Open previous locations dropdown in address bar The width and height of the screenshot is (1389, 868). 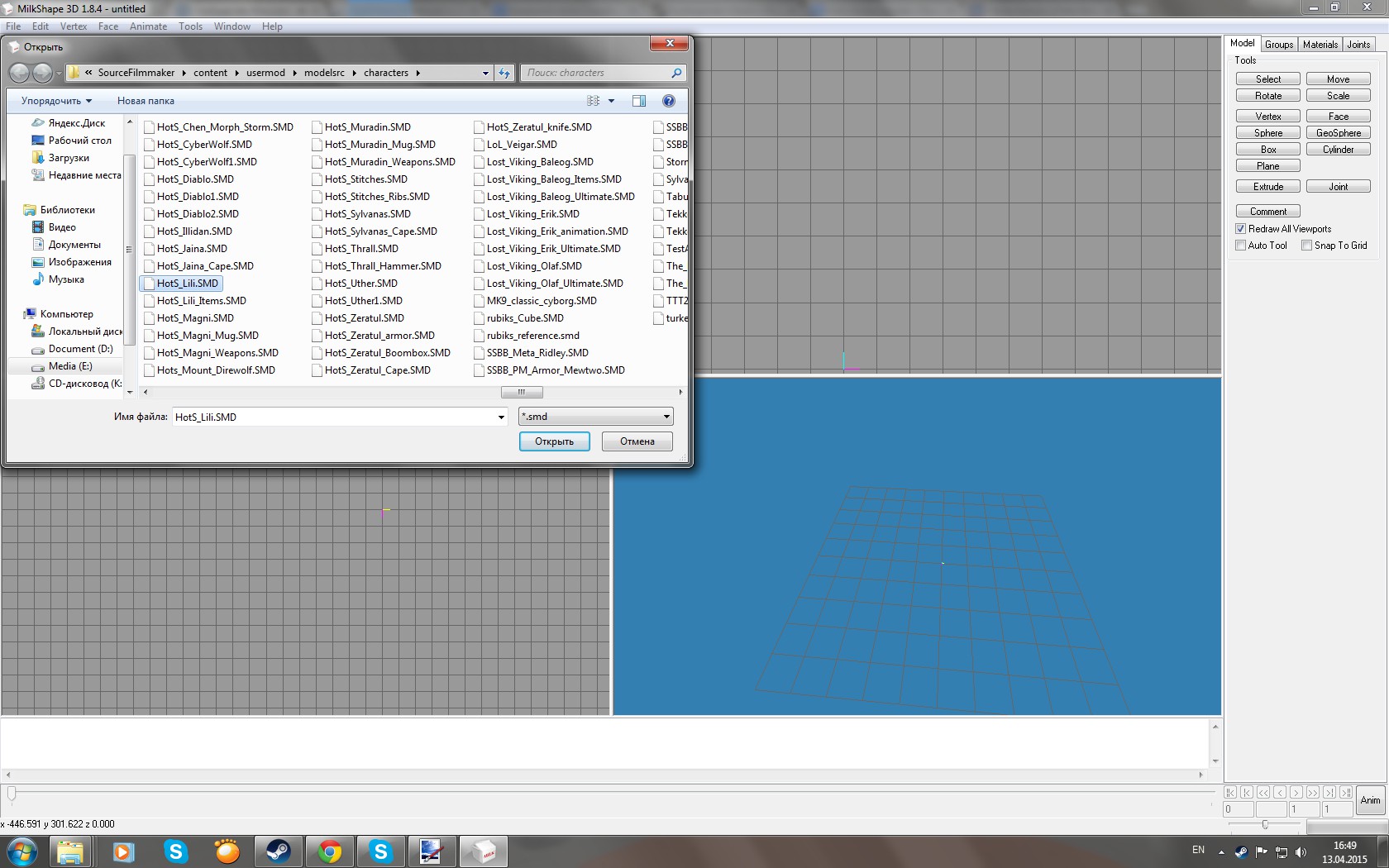tap(485, 73)
